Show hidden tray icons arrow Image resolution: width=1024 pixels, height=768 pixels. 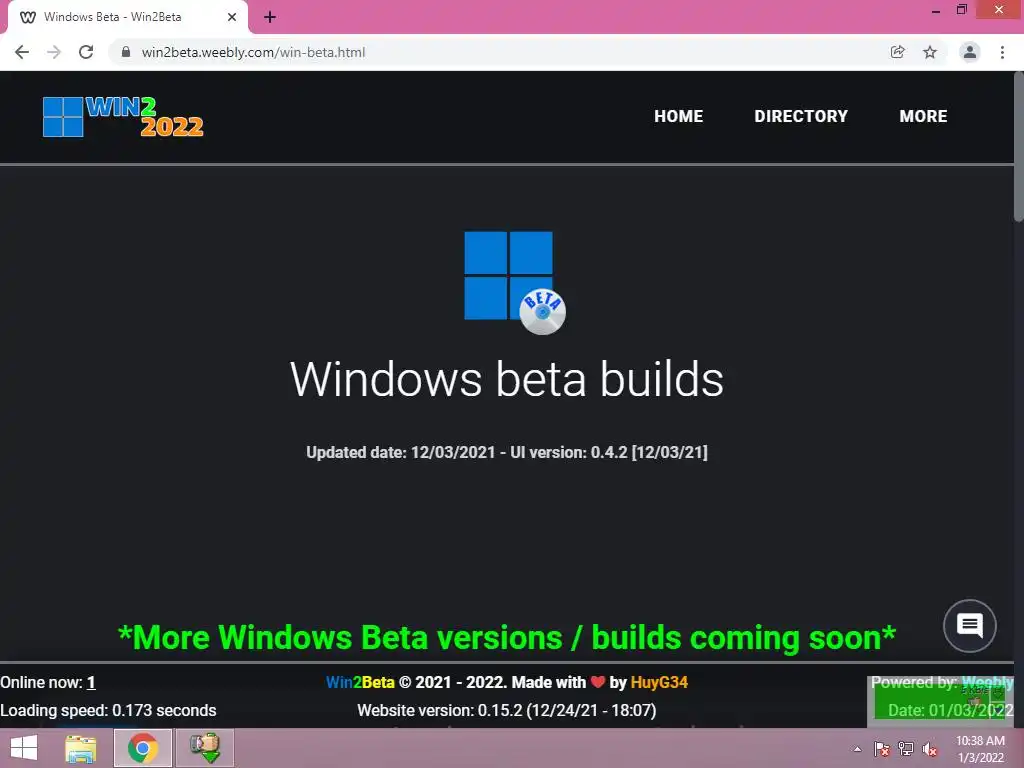tap(857, 749)
